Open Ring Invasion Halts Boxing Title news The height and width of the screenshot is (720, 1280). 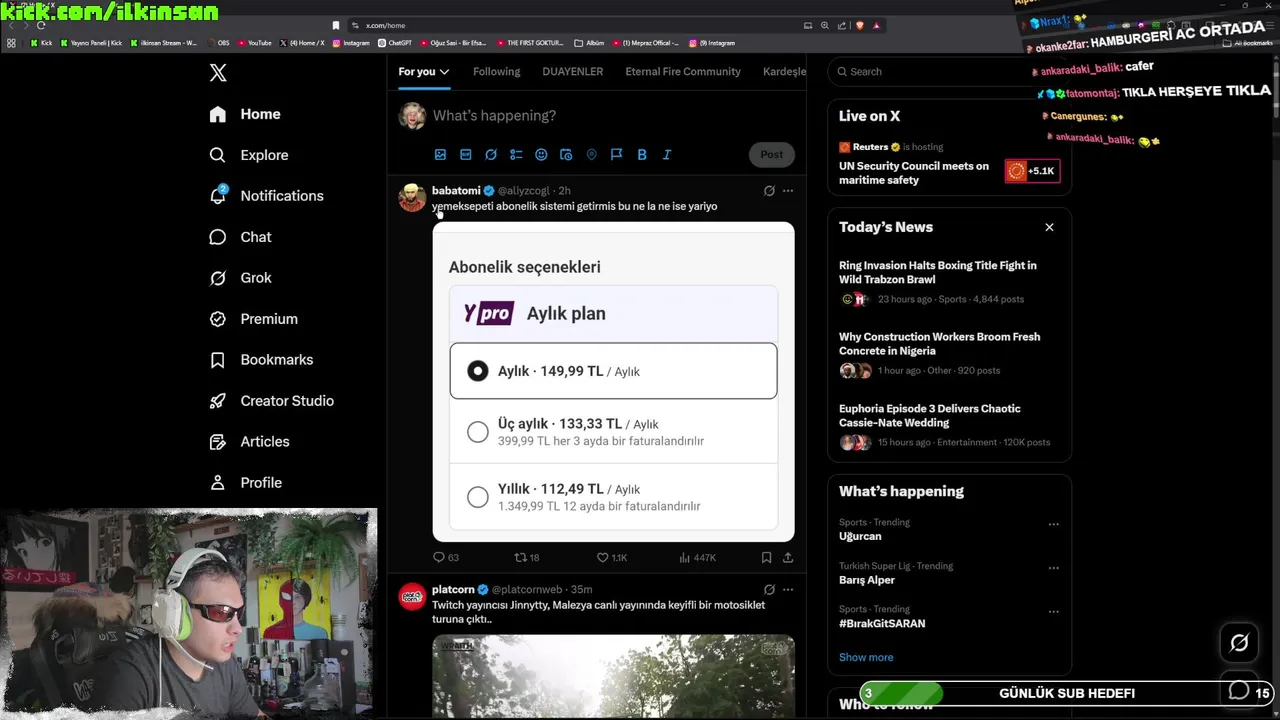pyautogui.click(x=938, y=272)
